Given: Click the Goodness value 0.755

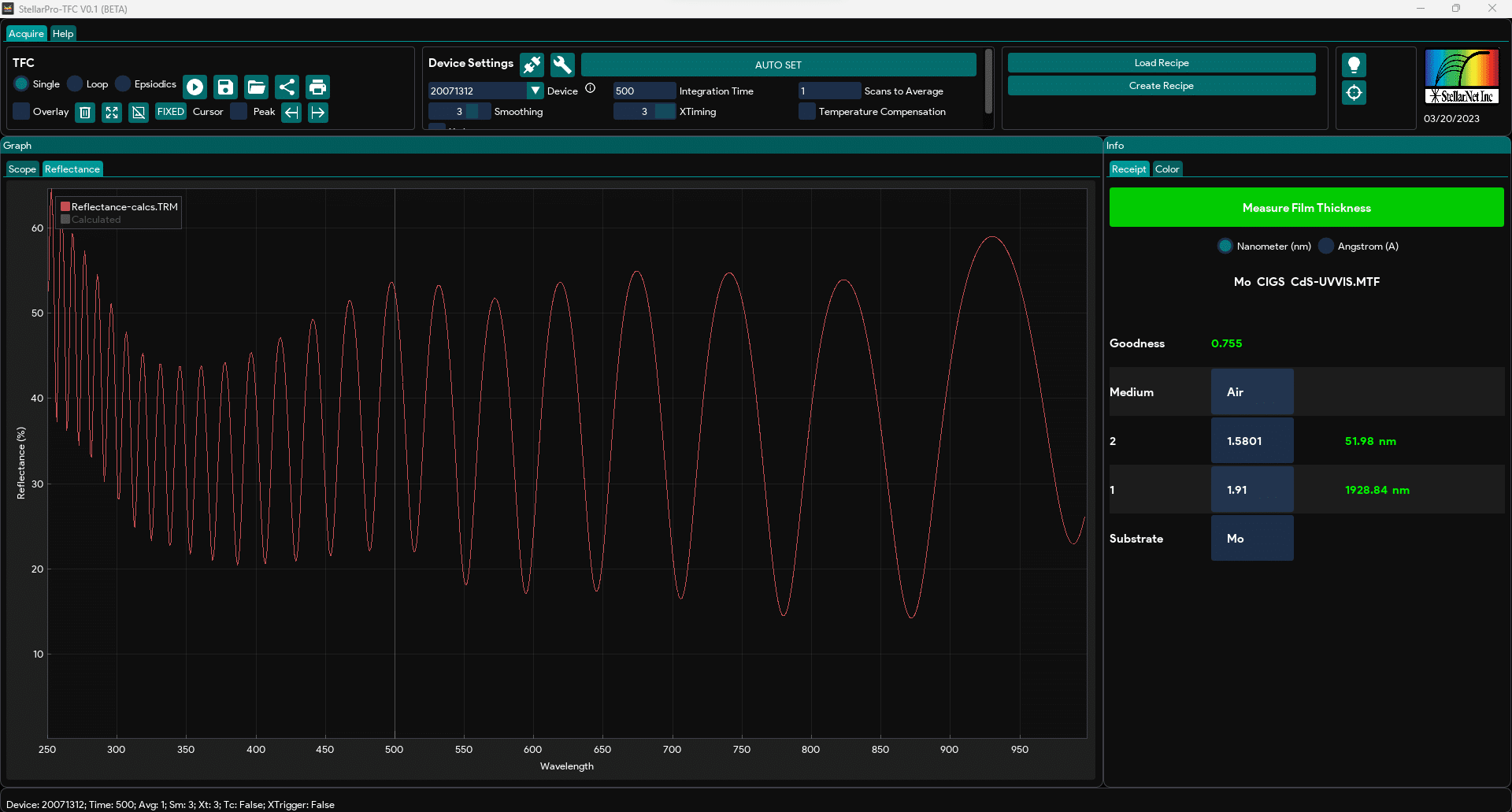Looking at the screenshot, I should tap(1226, 343).
